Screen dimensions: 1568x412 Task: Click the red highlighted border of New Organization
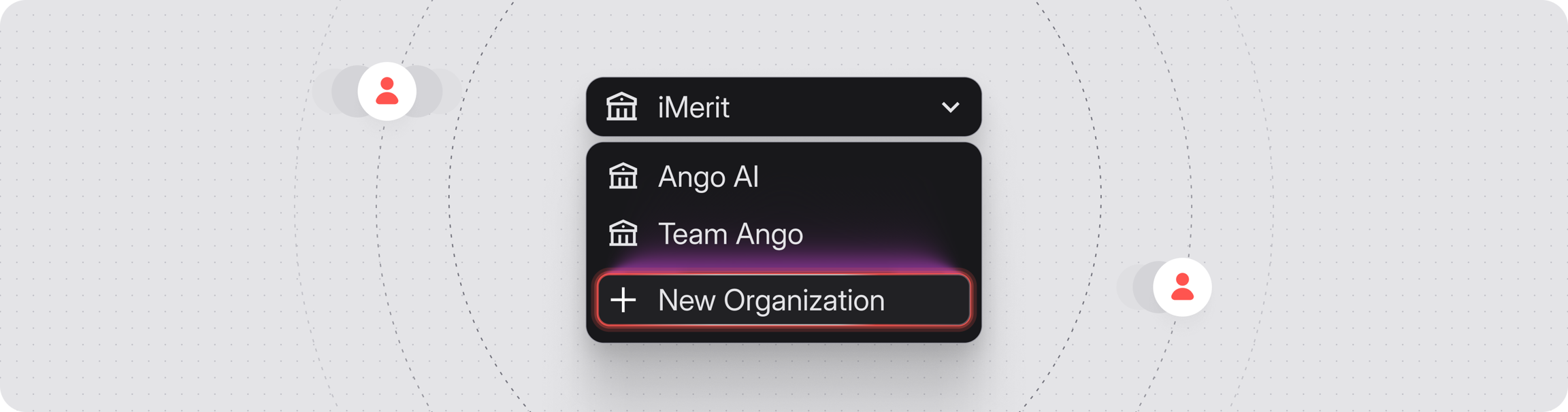(784, 275)
